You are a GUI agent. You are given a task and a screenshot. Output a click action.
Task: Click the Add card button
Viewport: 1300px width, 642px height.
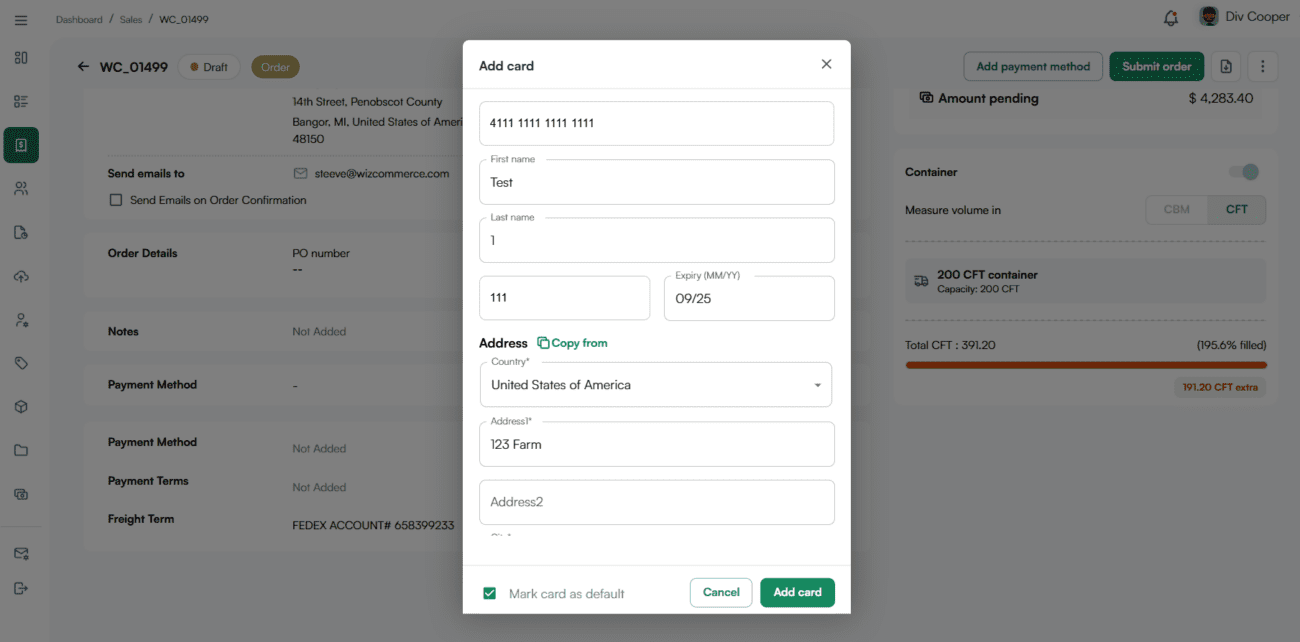click(797, 592)
